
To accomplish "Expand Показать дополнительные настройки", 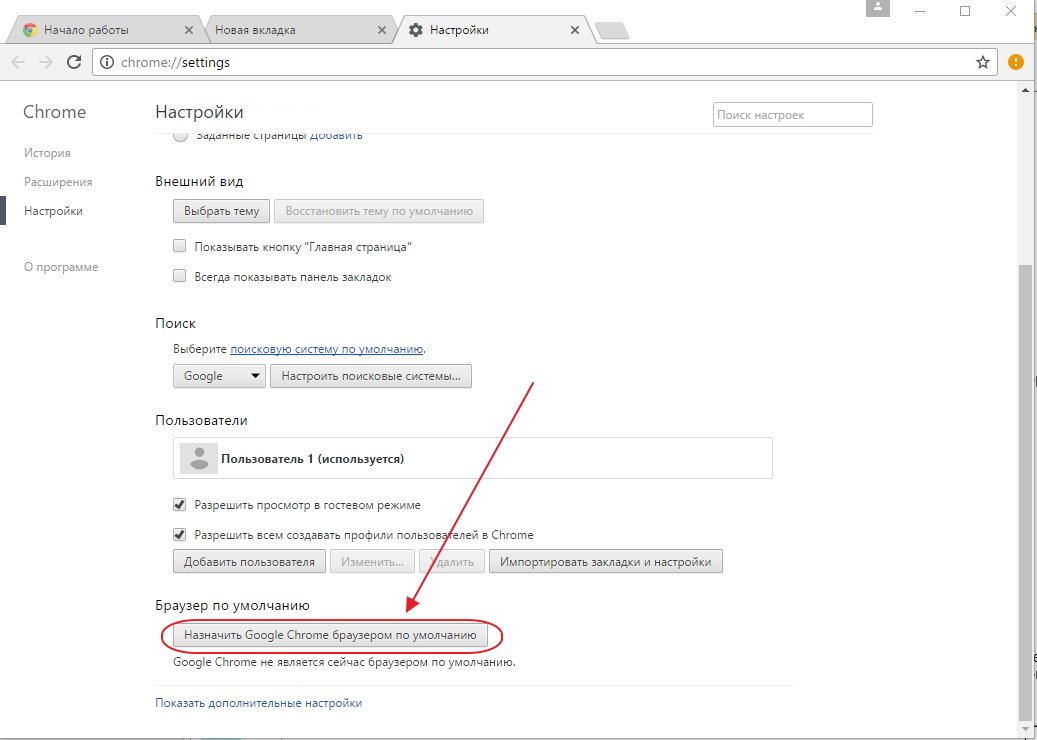I will pos(258,703).
